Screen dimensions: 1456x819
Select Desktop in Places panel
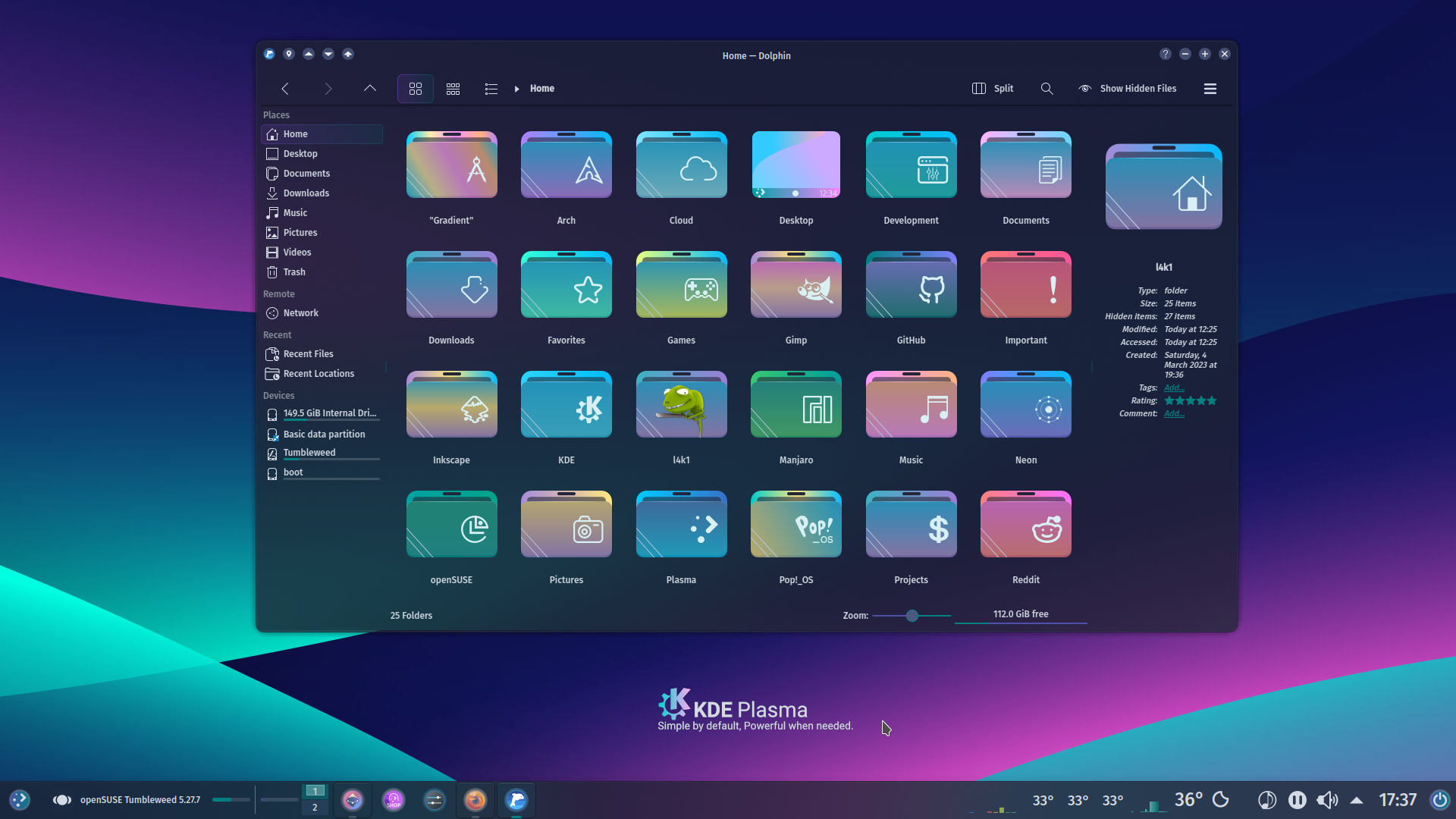pyautogui.click(x=322, y=154)
